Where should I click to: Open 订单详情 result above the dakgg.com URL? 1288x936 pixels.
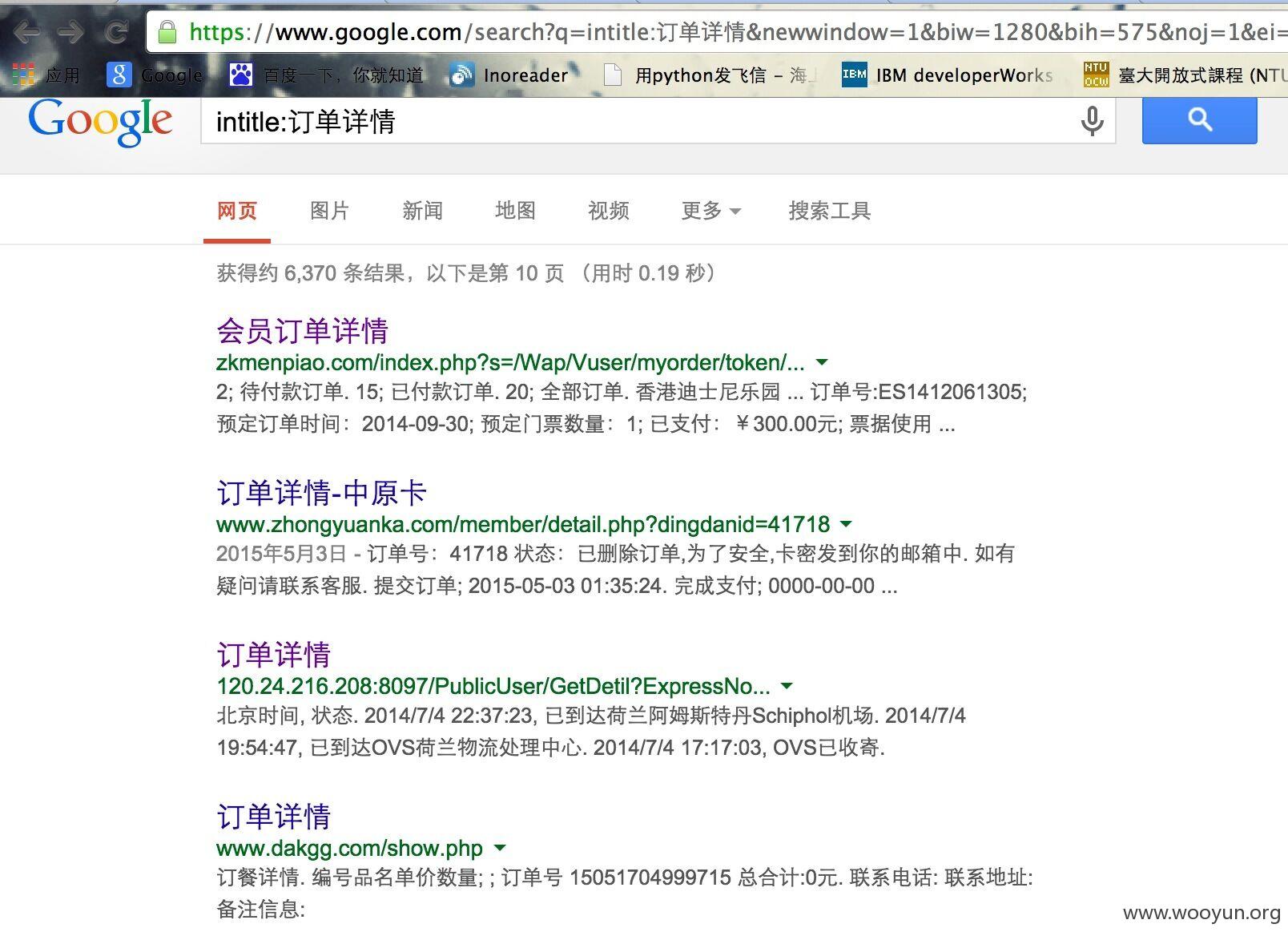coord(273,817)
